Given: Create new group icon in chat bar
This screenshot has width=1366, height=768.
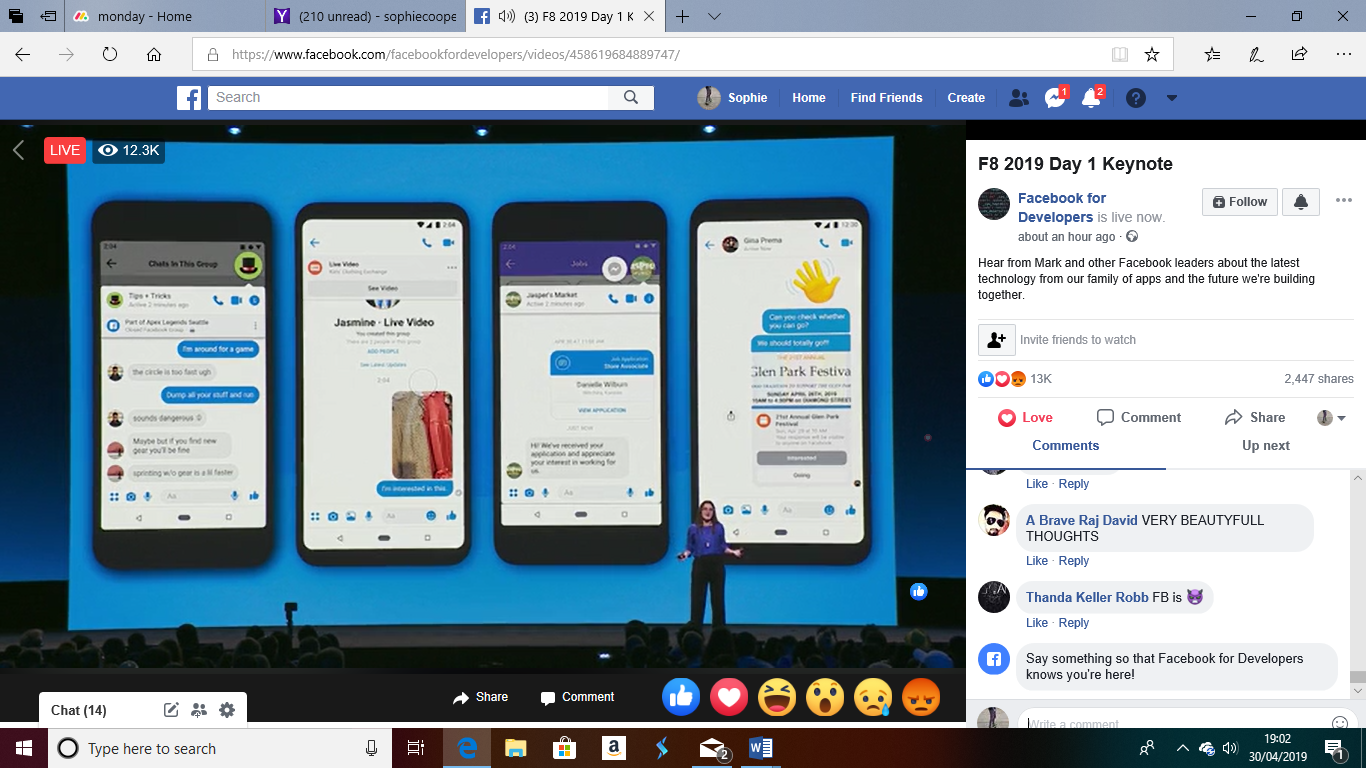Looking at the screenshot, I should point(199,710).
